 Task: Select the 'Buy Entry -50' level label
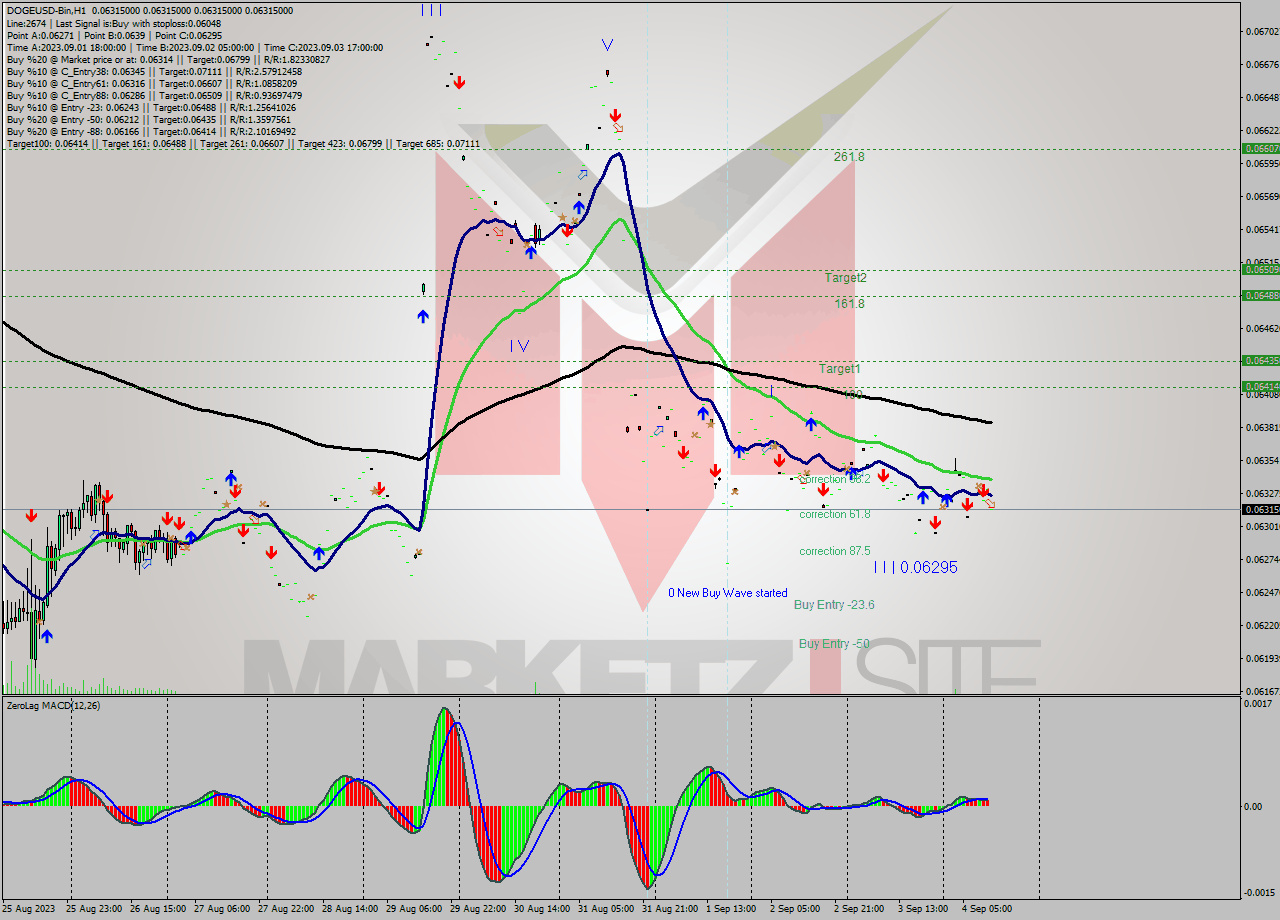tap(834, 644)
